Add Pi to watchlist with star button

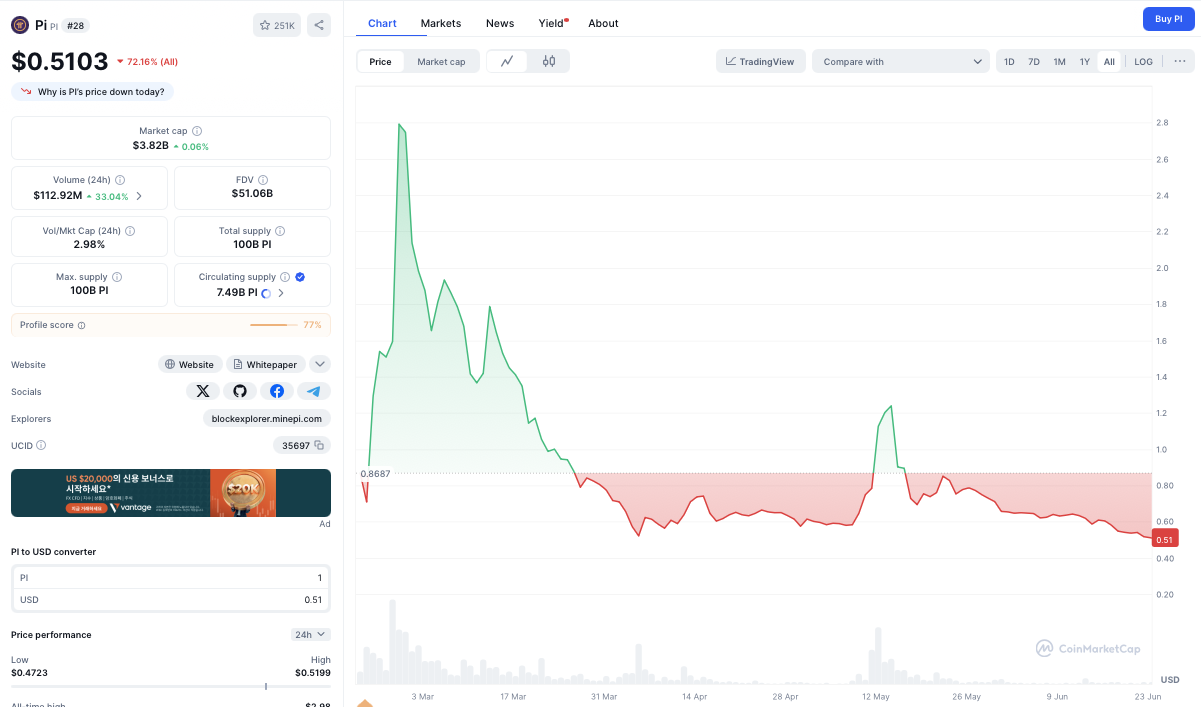(277, 25)
